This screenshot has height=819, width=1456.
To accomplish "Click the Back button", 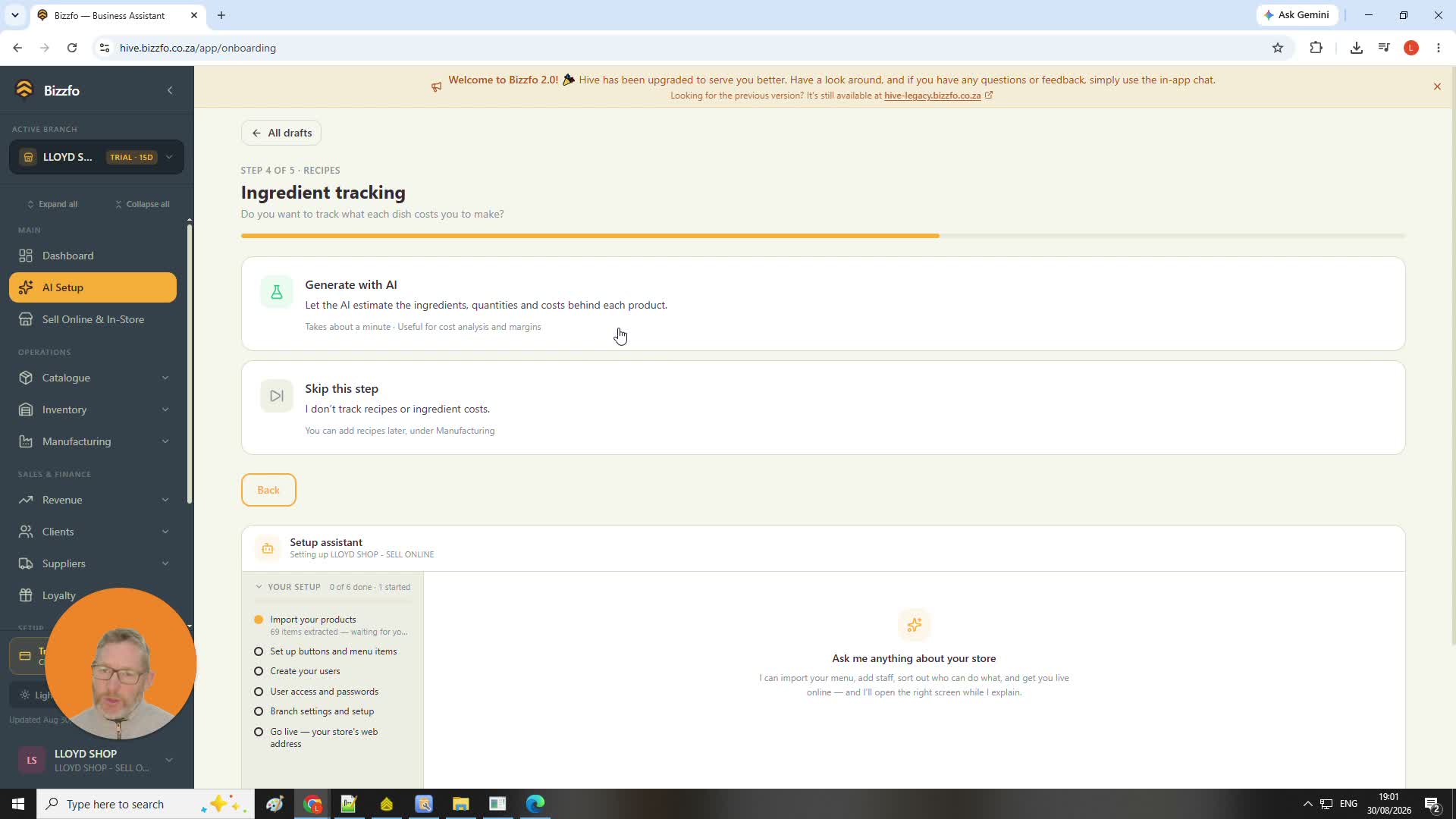I will (268, 490).
